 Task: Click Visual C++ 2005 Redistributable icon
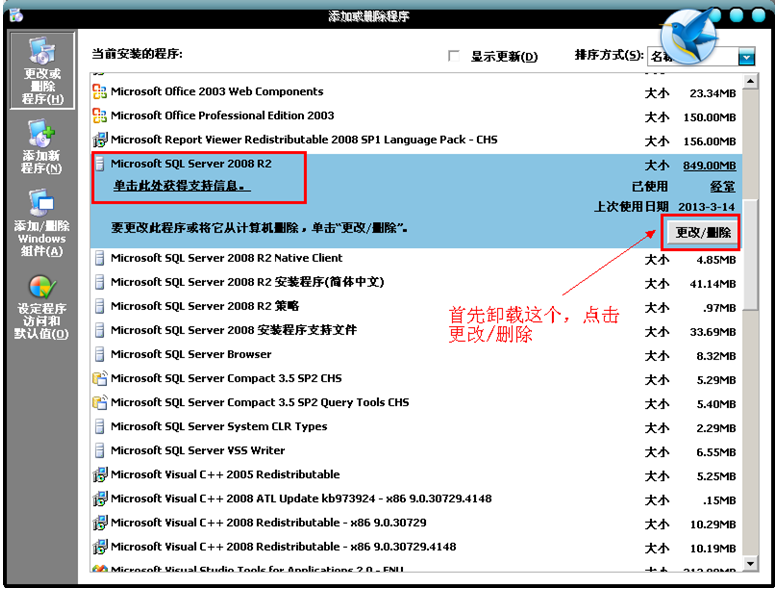tap(99, 475)
